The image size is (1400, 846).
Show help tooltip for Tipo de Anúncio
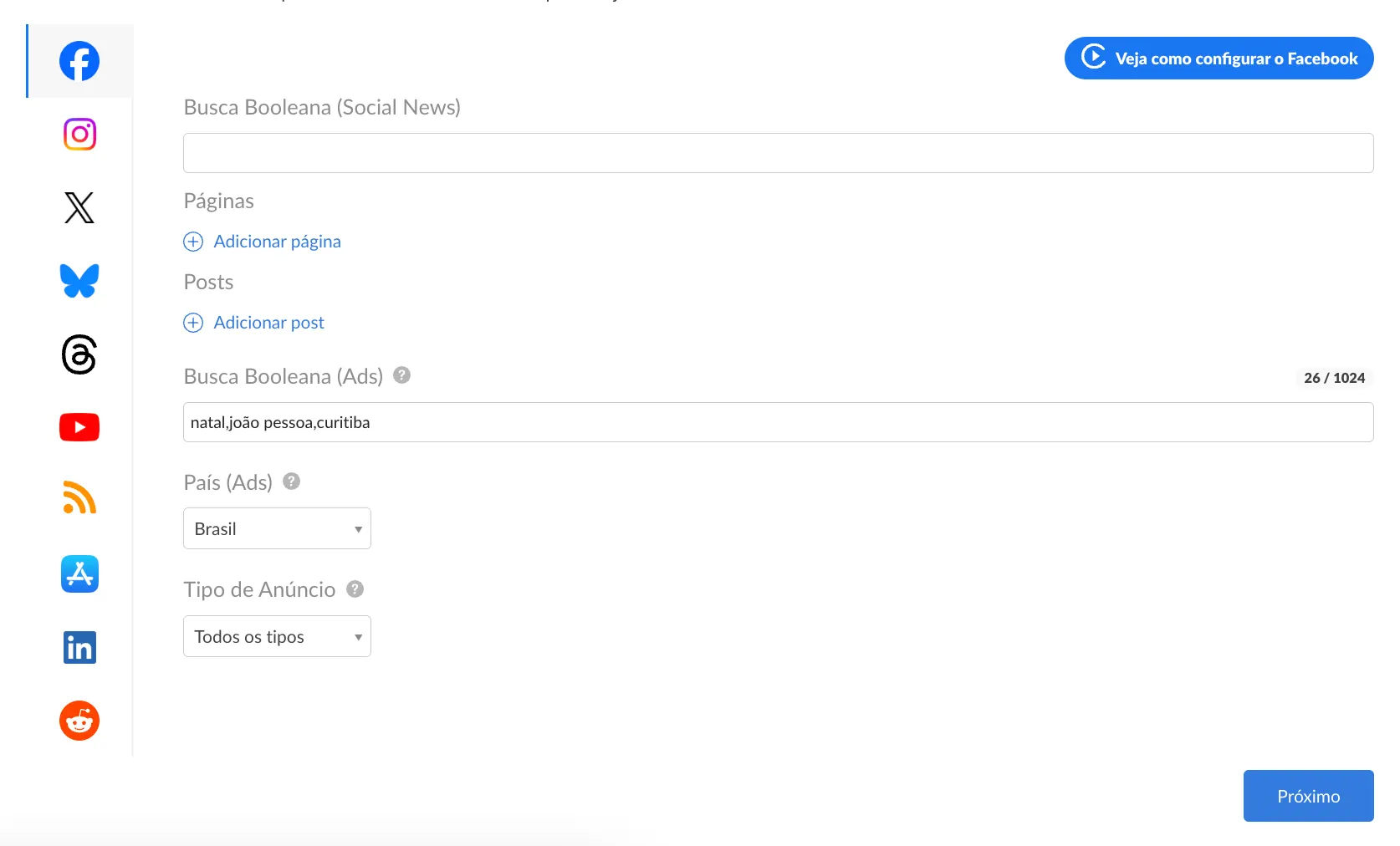tap(355, 589)
